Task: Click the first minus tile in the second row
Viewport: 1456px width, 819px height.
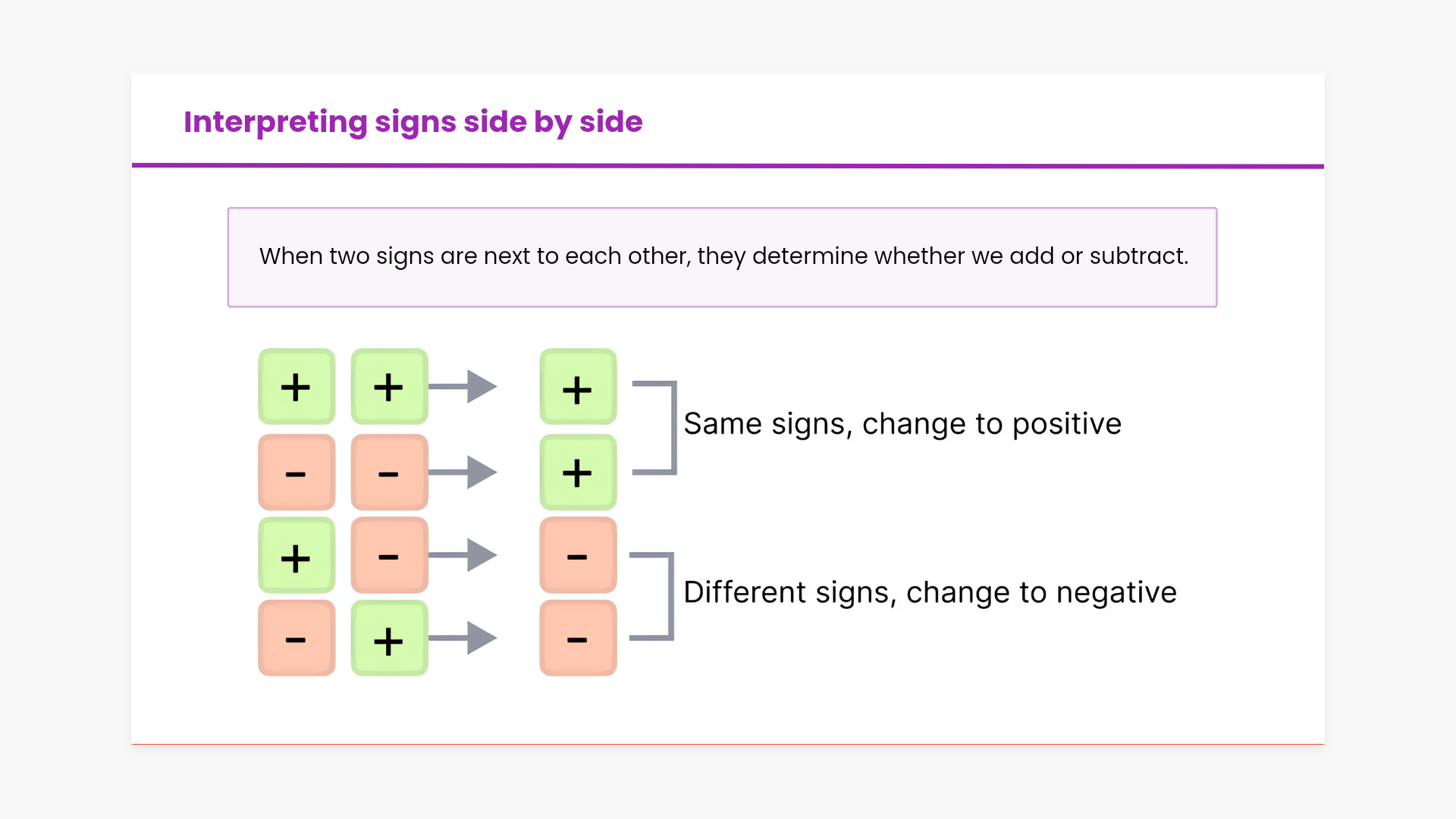Action: tap(297, 472)
